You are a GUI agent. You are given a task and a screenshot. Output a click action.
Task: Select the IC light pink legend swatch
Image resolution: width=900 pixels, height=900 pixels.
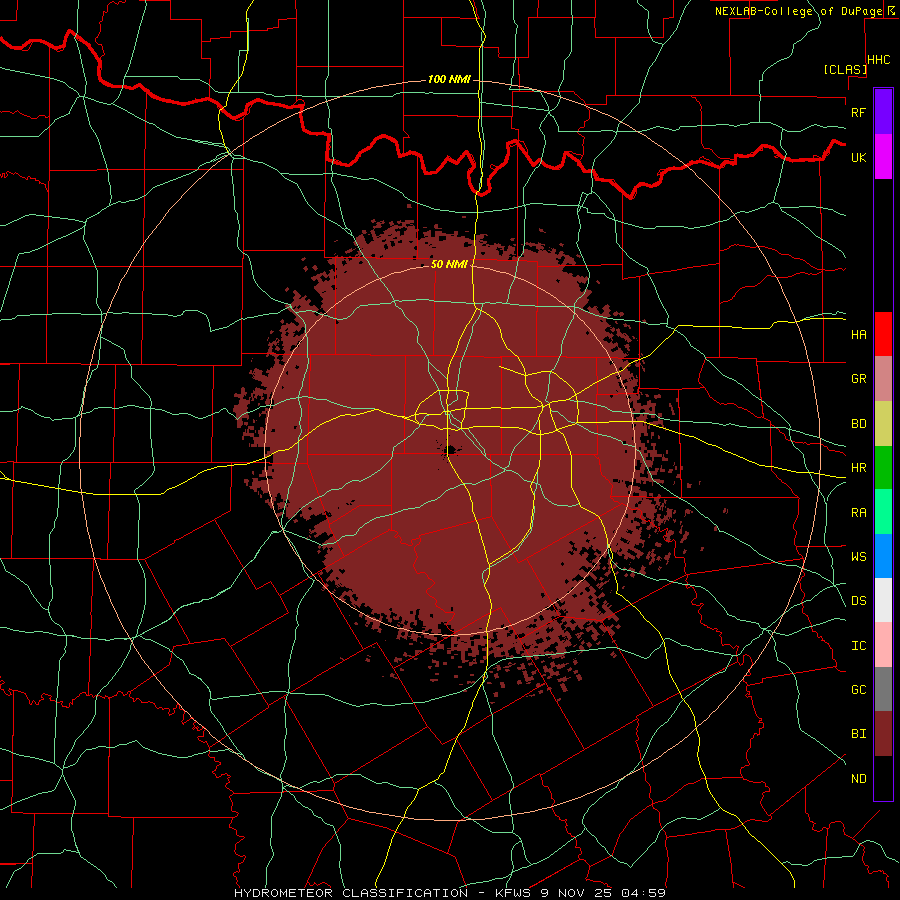(x=883, y=645)
